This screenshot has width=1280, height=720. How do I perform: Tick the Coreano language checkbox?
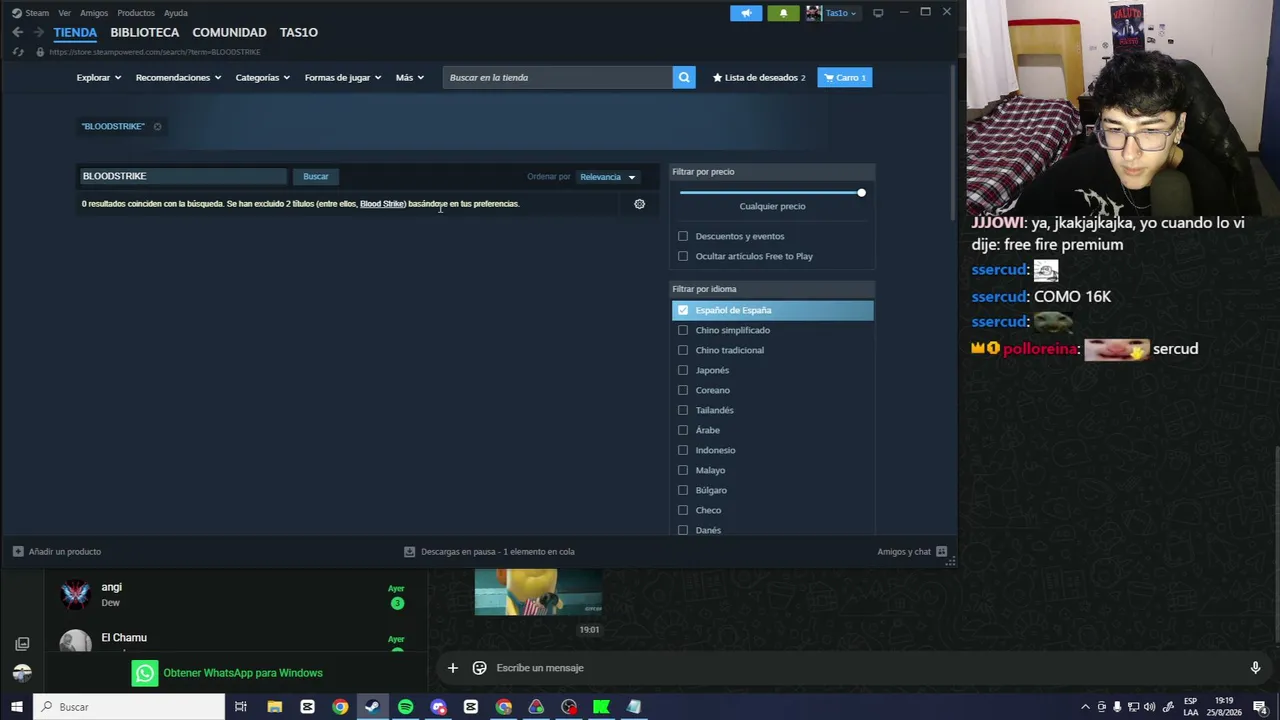coord(683,390)
